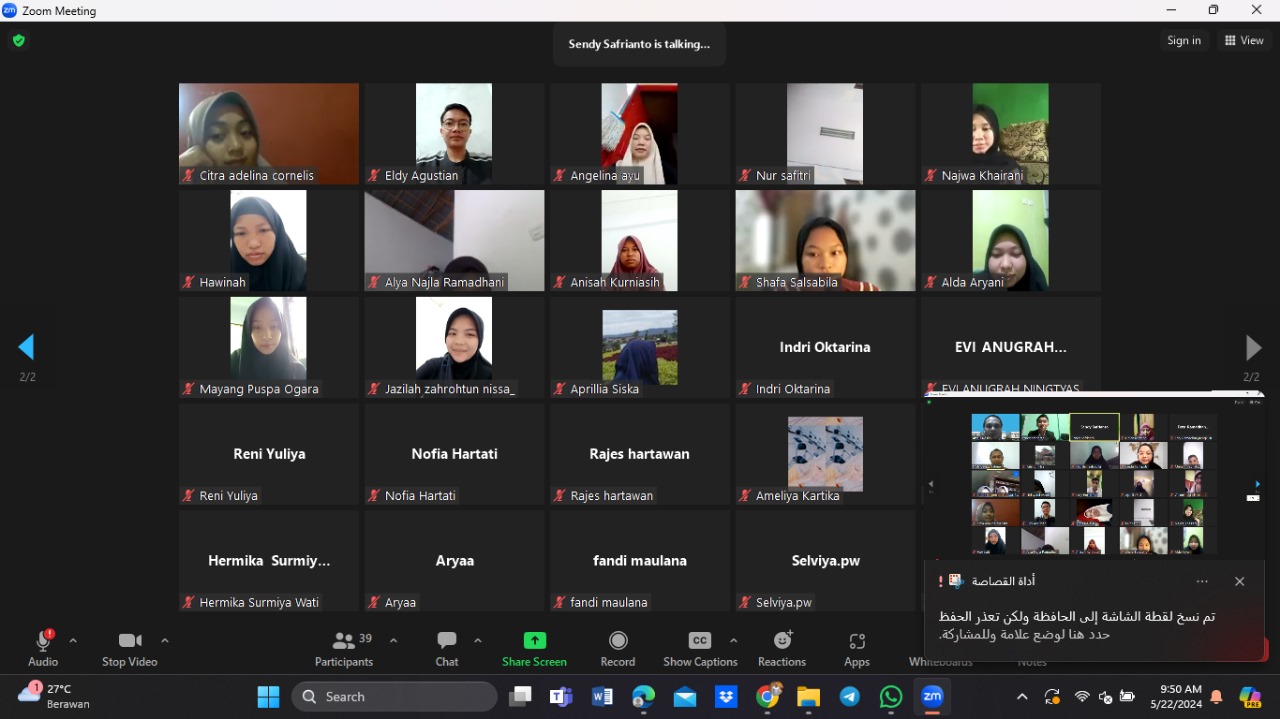Expand the video options arrow
Image resolution: width=1280 pixels, height=719 pixels.
pyautogui.click(x=165, y=641)
